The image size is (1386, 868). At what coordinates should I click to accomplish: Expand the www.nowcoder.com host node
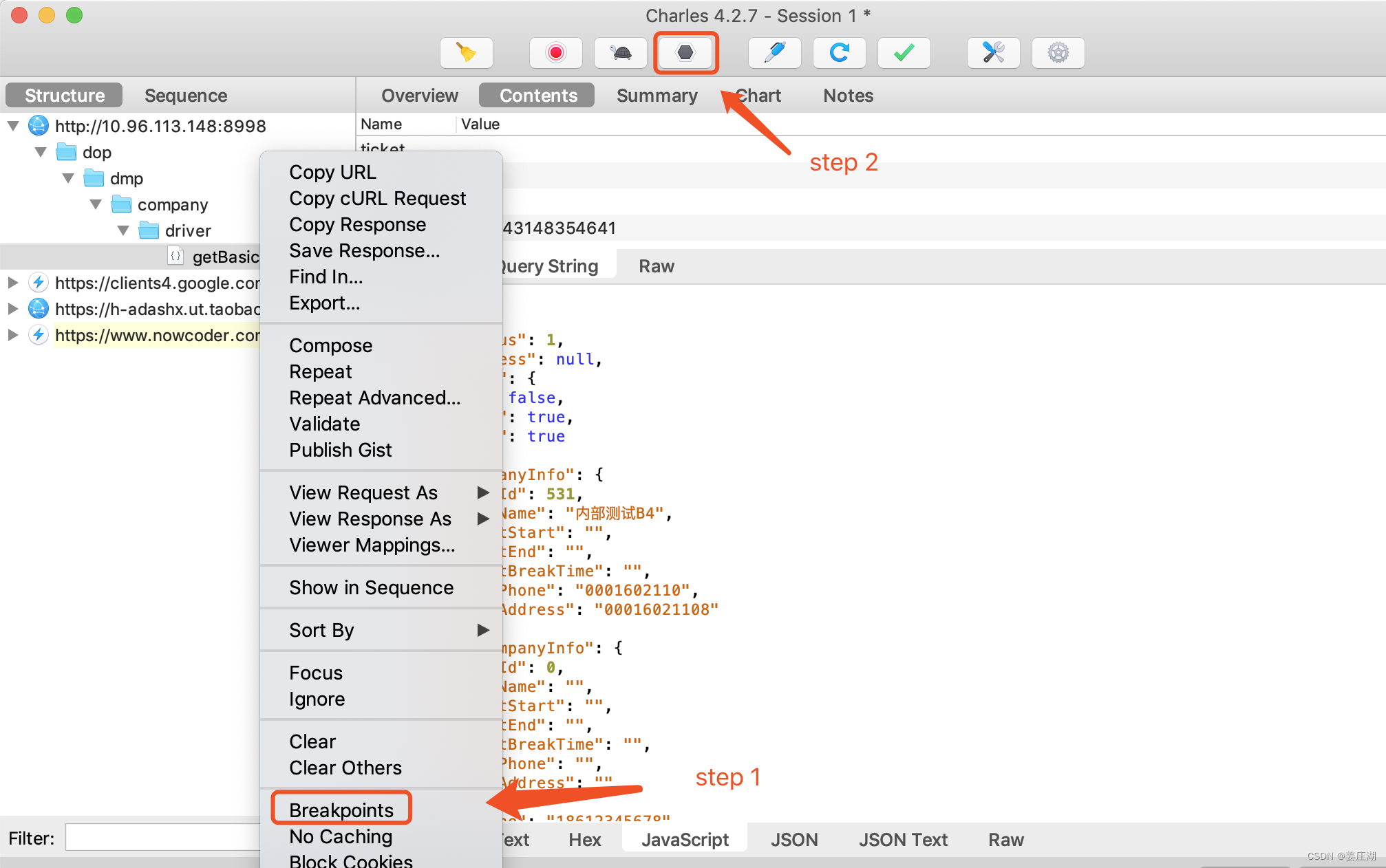coord(12,336)
